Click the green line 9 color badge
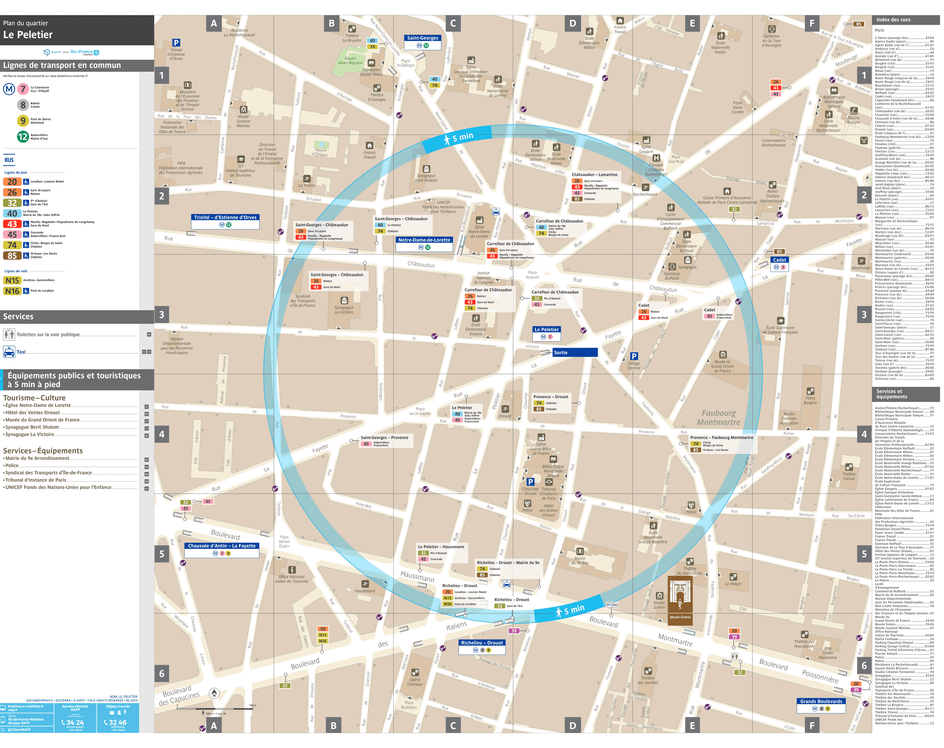Viewport: 944px width, 748px height. pyautogui.click(x=22, y=120)
